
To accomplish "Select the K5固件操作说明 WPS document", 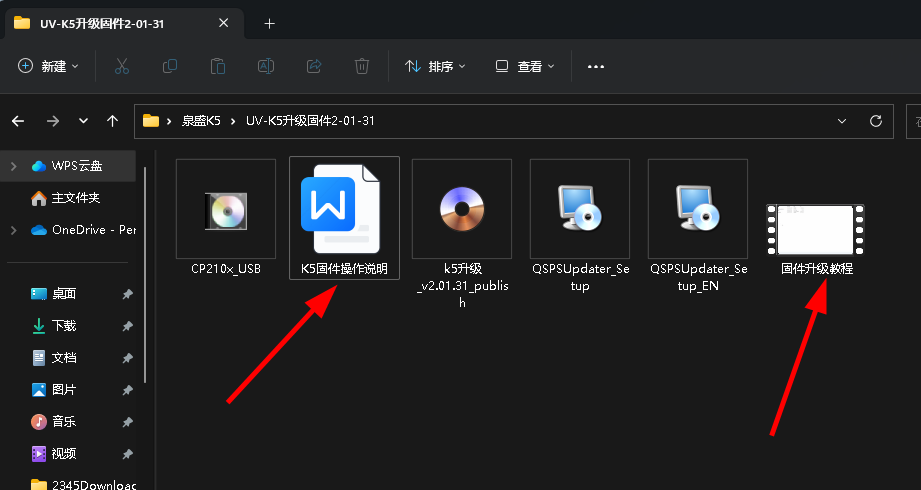I will coord(343,209).
